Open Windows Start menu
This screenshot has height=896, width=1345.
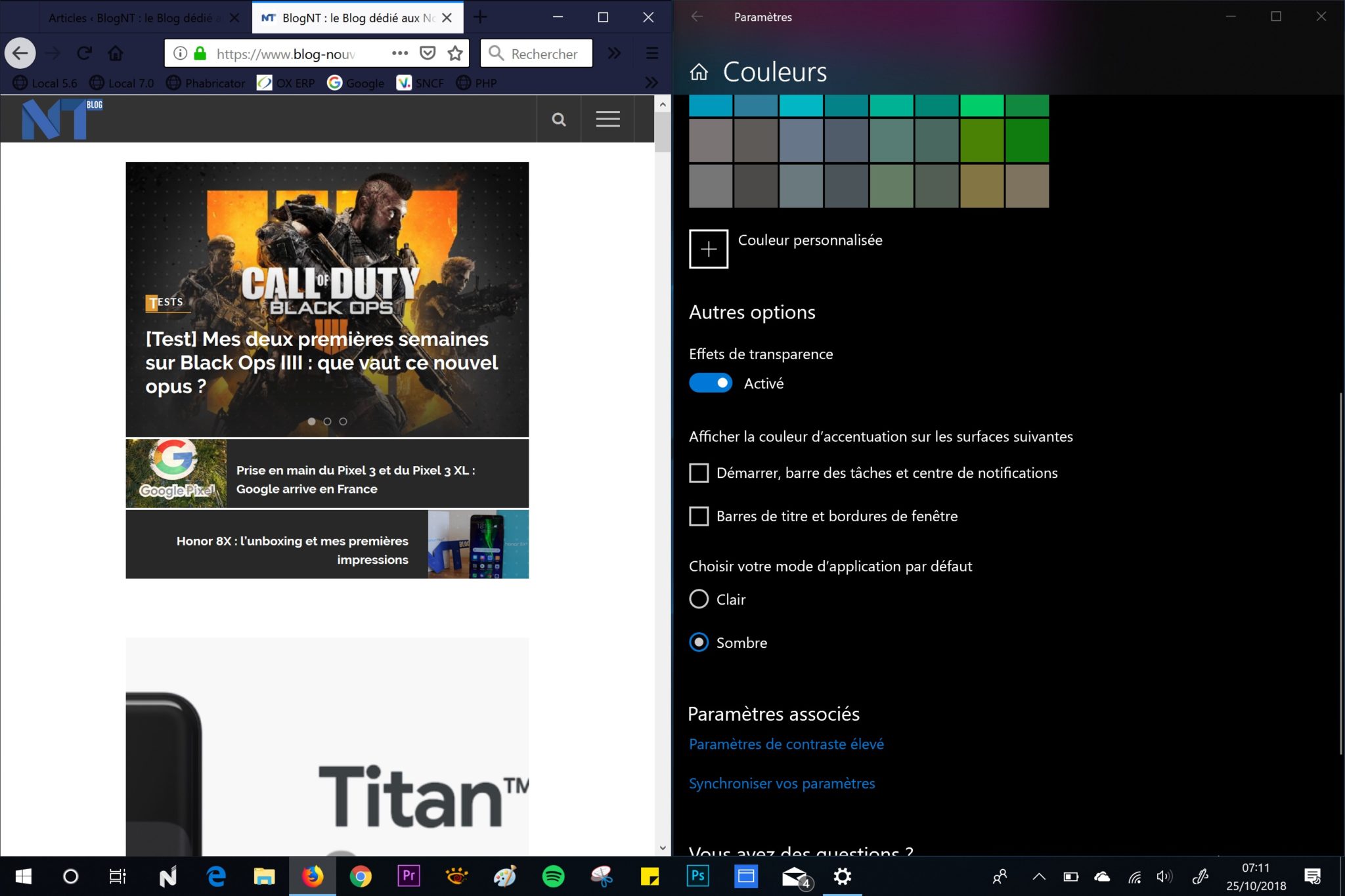click(x=24, y=876)
